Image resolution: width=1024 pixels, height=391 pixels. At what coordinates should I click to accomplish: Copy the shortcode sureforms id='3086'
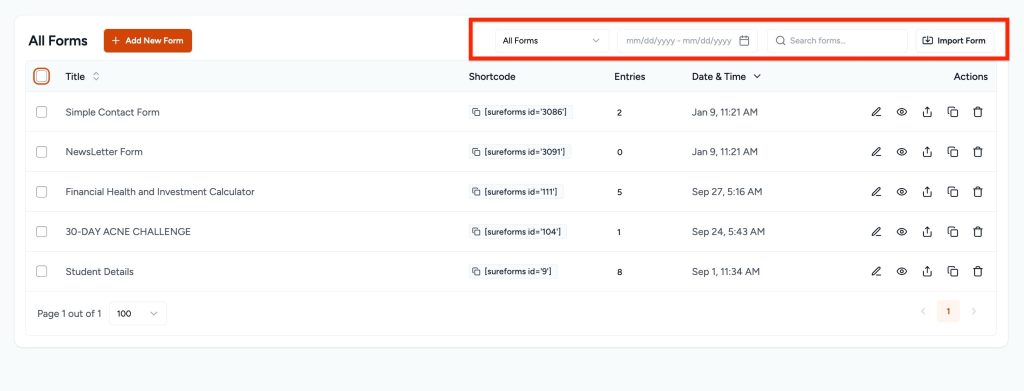(476, 112)
